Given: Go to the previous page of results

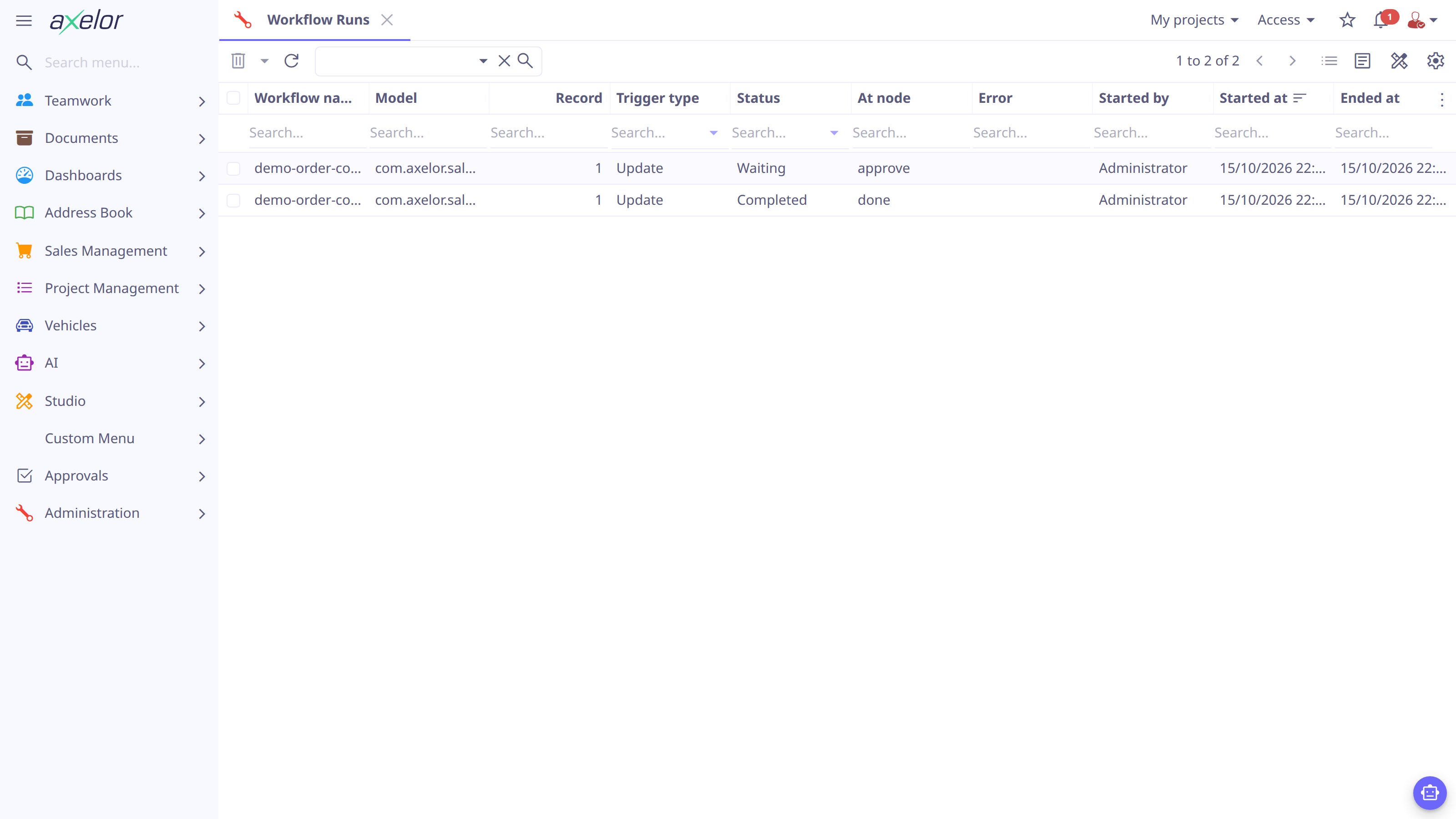Looking at the screenshot, I should [1259, 61].
